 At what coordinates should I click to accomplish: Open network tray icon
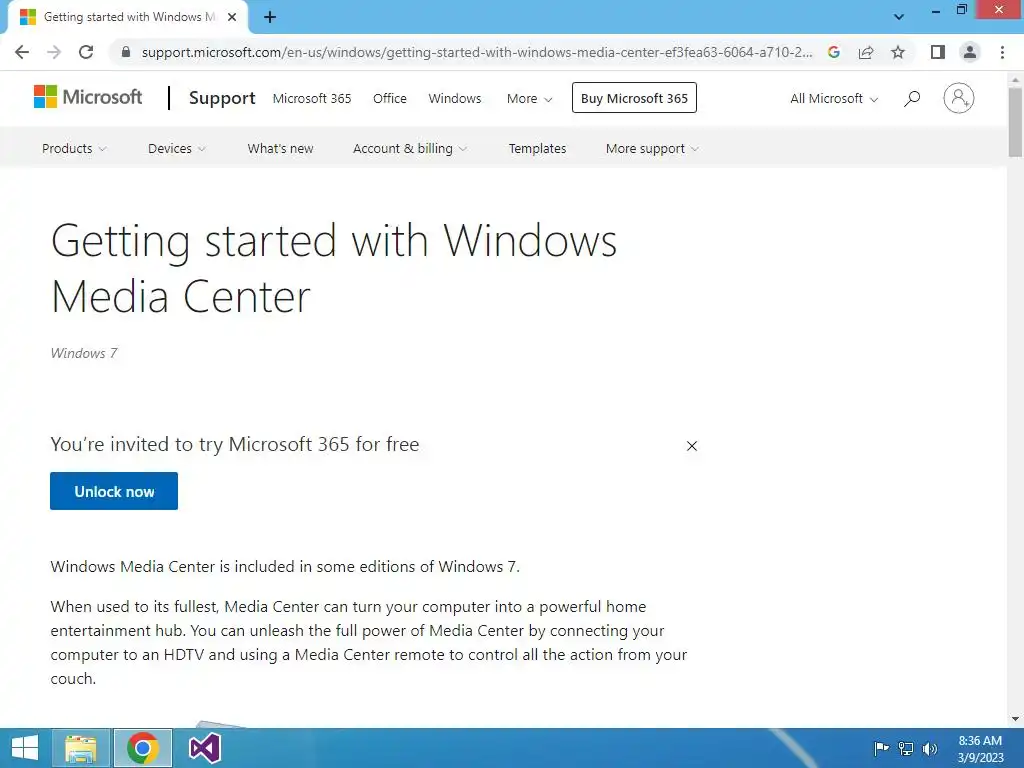coord(906,748)
